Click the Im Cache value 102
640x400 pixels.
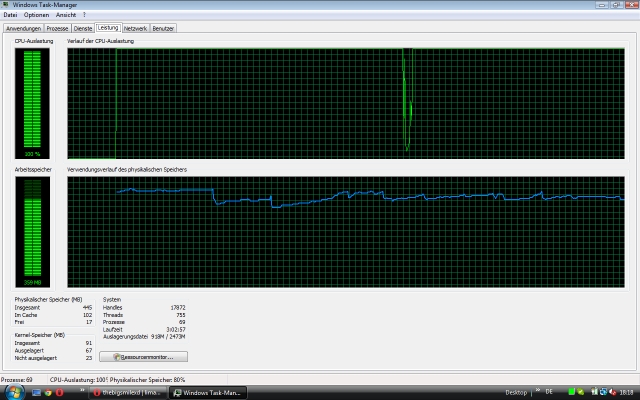pos(87,315)
